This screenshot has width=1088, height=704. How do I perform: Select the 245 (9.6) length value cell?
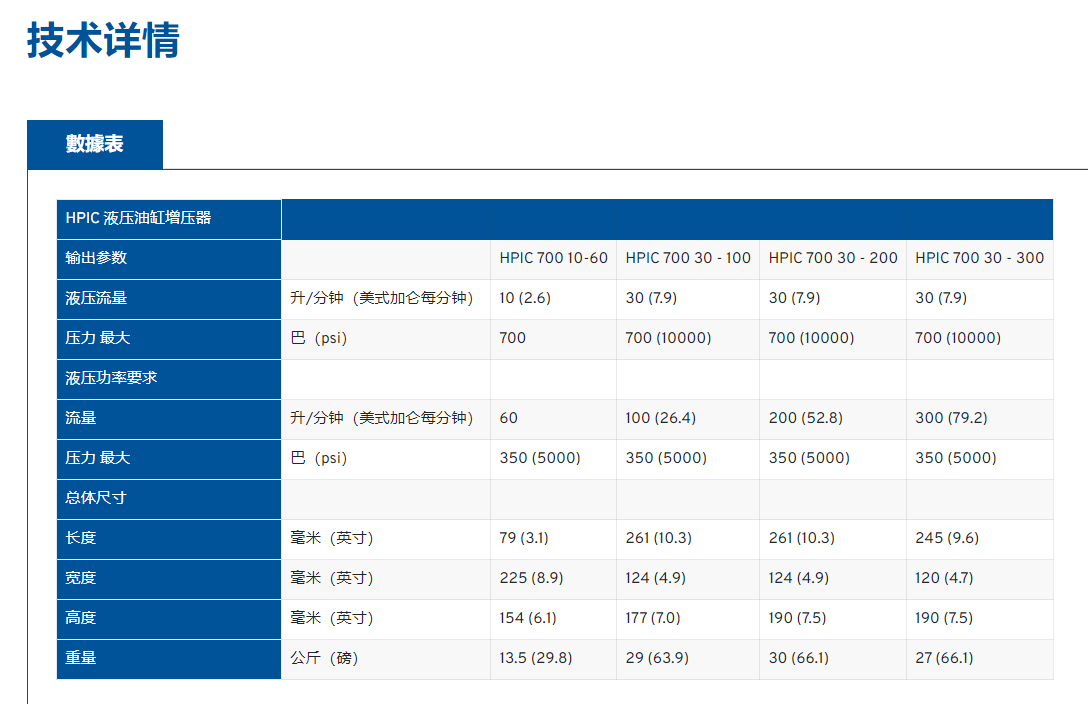pyautogui.click(x=946, y=538)
